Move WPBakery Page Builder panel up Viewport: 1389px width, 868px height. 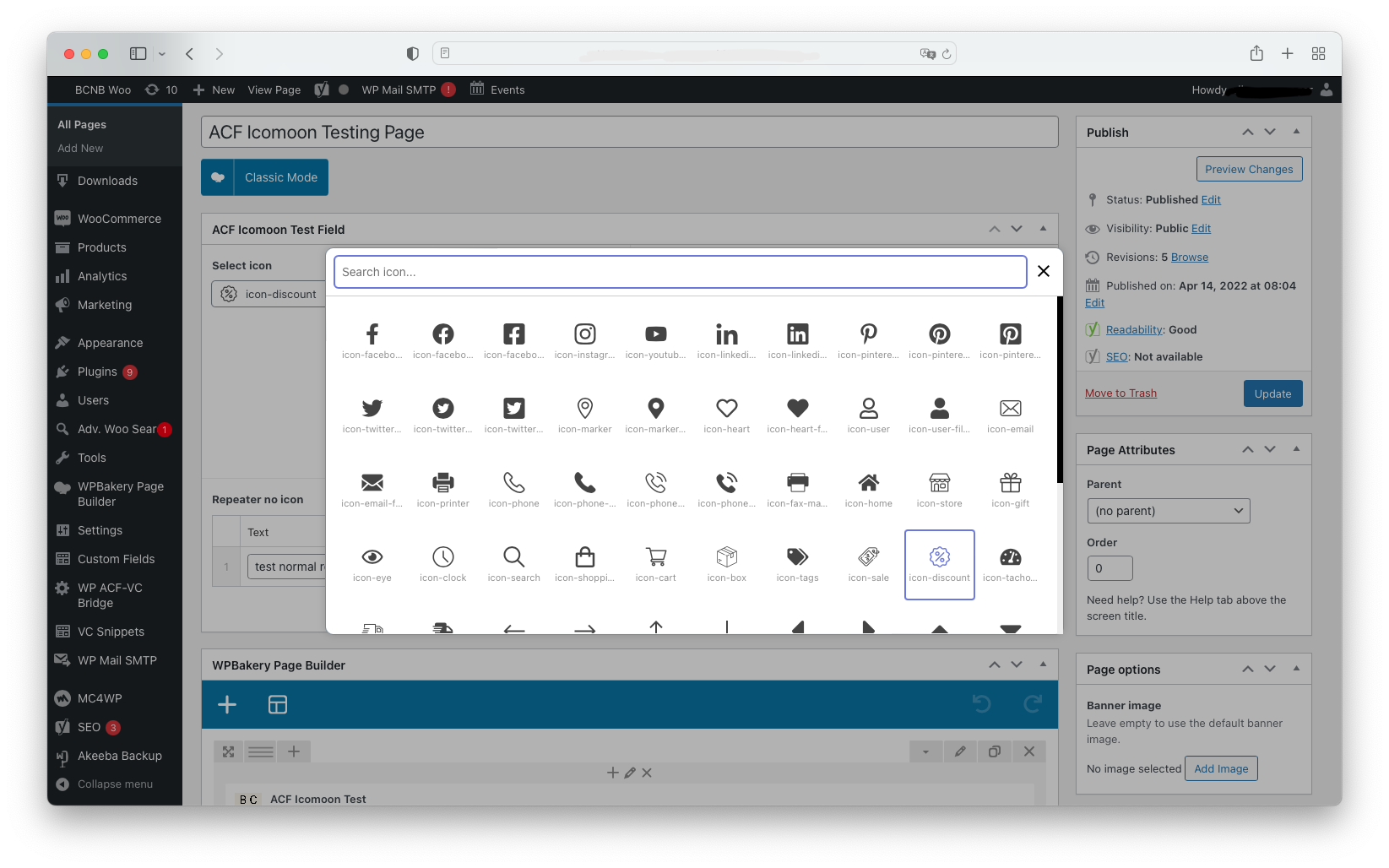[995, 665]
